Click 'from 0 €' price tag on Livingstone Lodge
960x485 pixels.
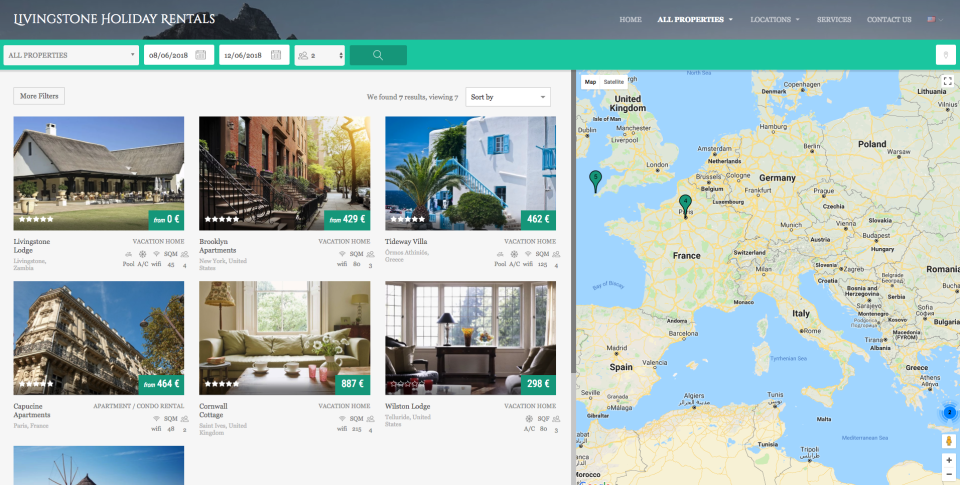[x=166, y=220]
